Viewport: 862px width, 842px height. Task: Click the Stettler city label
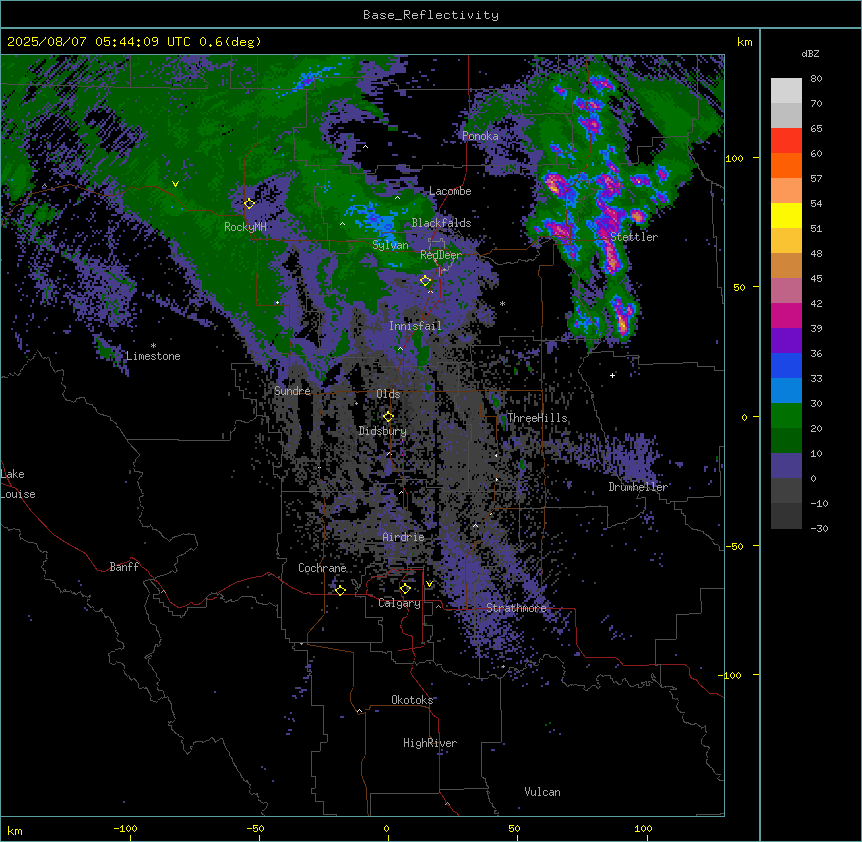click(x=634, y=237)
